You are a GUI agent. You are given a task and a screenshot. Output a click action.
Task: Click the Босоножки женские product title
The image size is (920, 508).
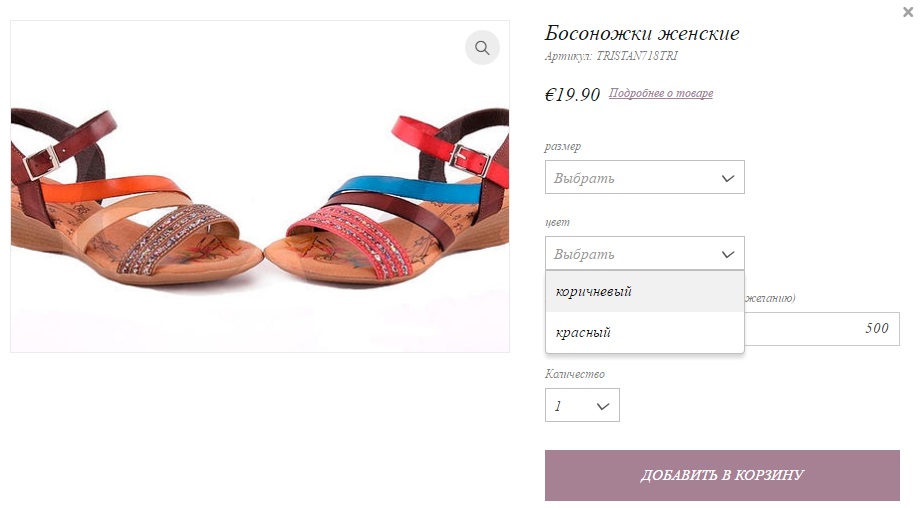[x=642, y=34]
